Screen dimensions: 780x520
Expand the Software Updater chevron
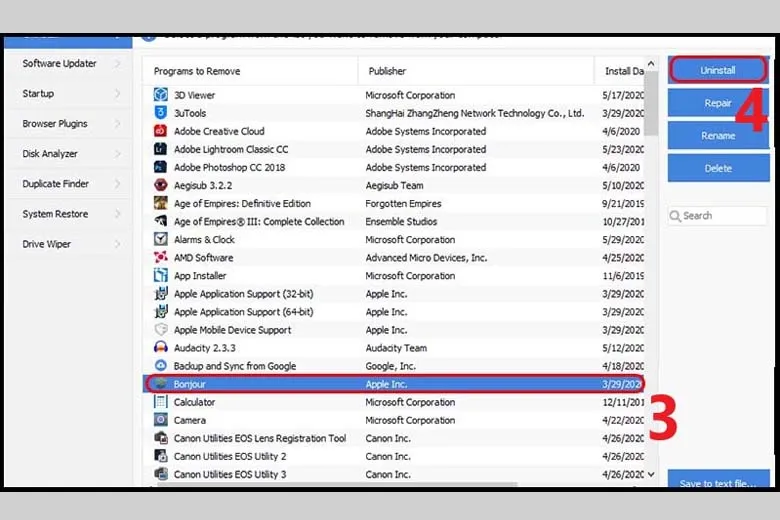pyautogui.click(x=117, y=63)
